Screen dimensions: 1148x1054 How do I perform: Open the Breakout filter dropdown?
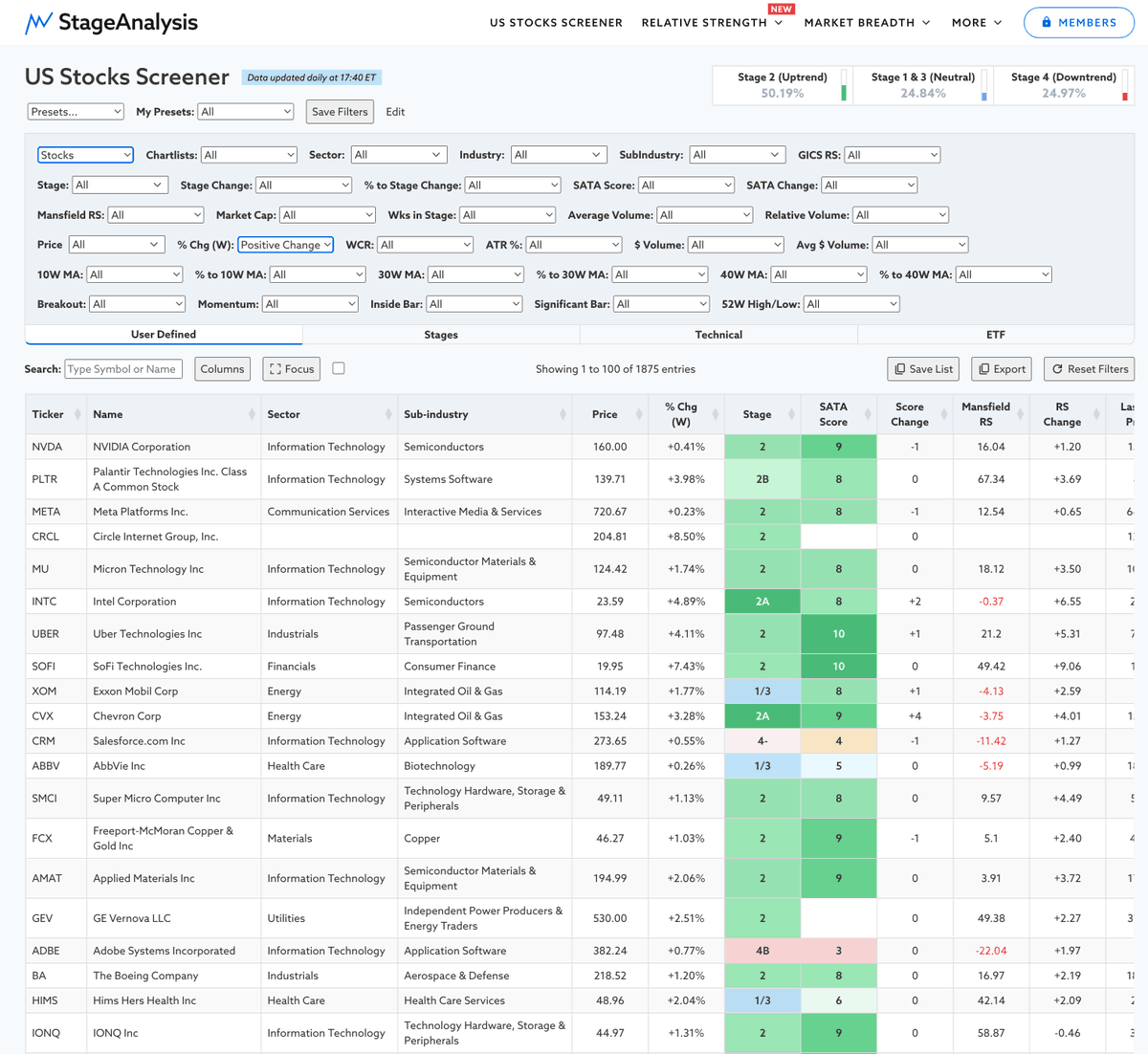point(137,304)
